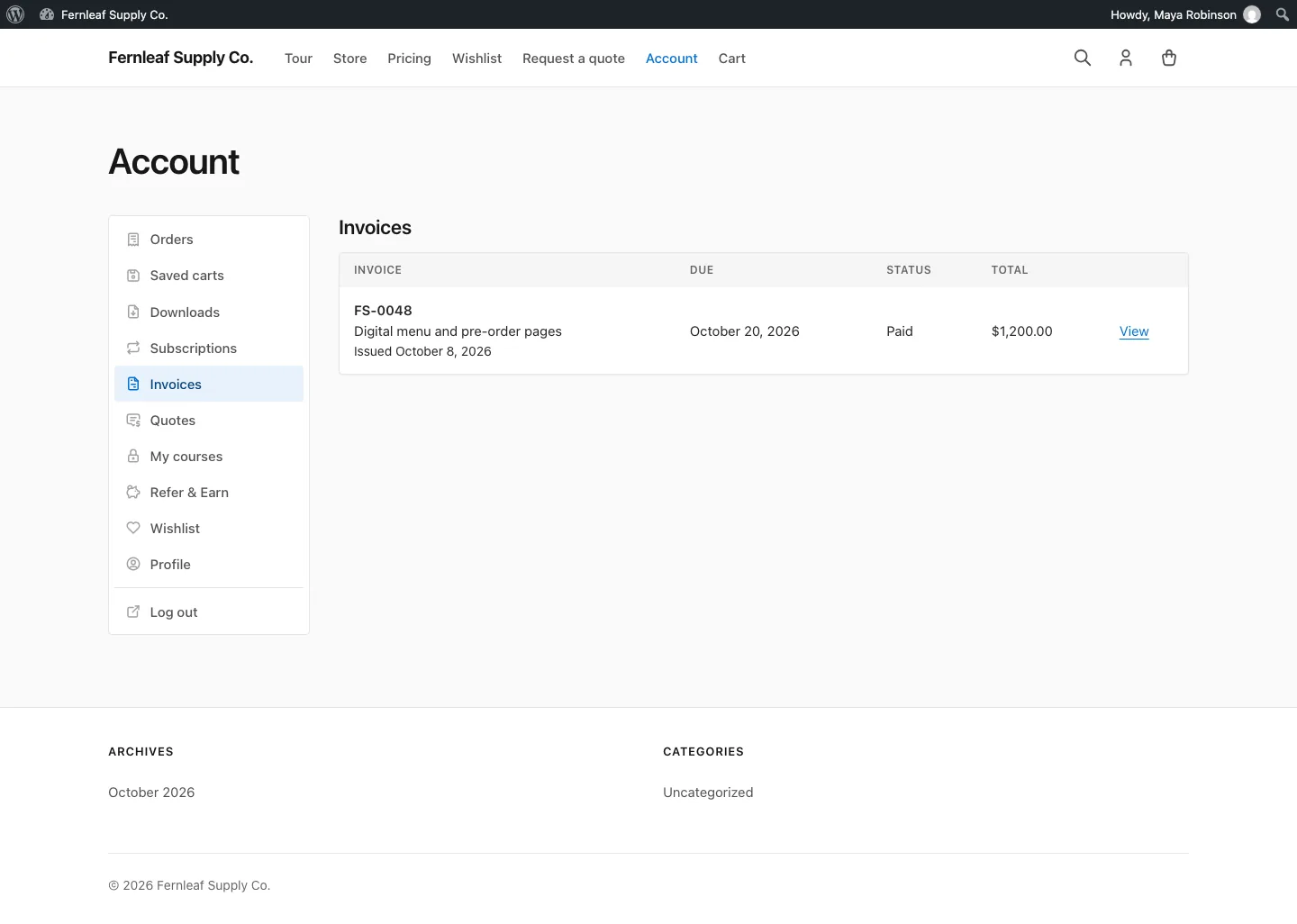Screen dimensions: 1297x924
Task: Open Downloads label in account sidebar
Action: 185,313
